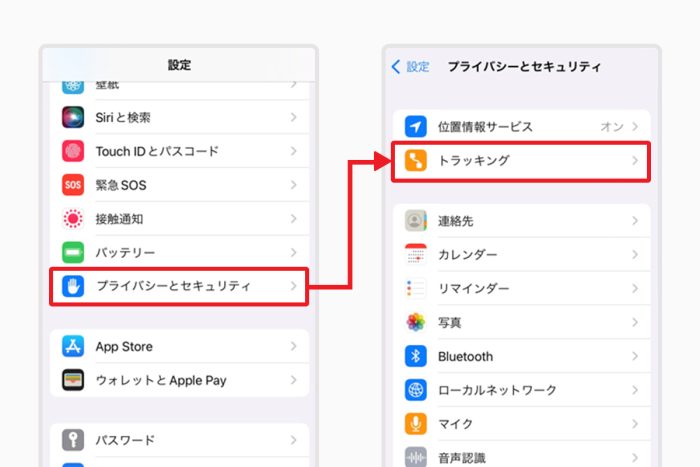Tap the Bluetooth icon
Screen dimensions: 700x467
pyautogui.click(x=416, y=357)
